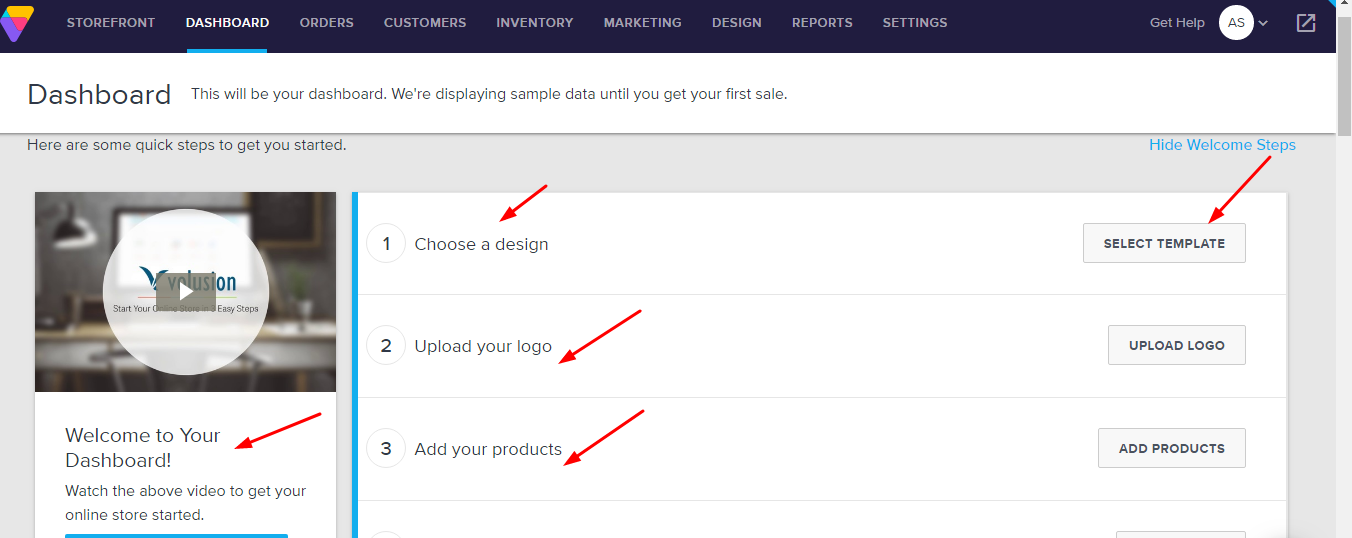Click the Upload Logo button
1352x538 pixels.
pyautogui.click(x=1177, y=345)
